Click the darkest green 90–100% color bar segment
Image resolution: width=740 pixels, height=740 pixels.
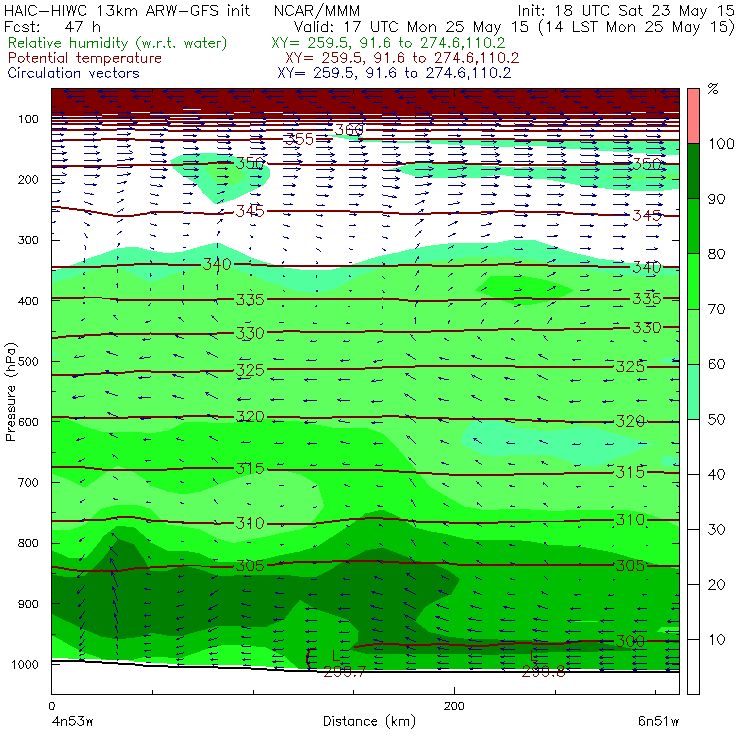point(693,171)
